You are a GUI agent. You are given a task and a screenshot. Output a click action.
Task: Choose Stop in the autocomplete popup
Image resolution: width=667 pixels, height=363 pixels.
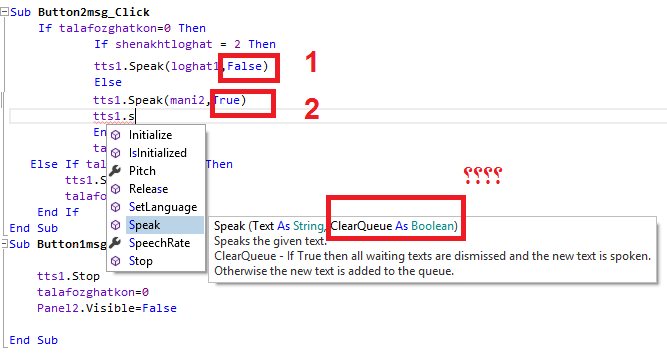[x=140, y=261]
